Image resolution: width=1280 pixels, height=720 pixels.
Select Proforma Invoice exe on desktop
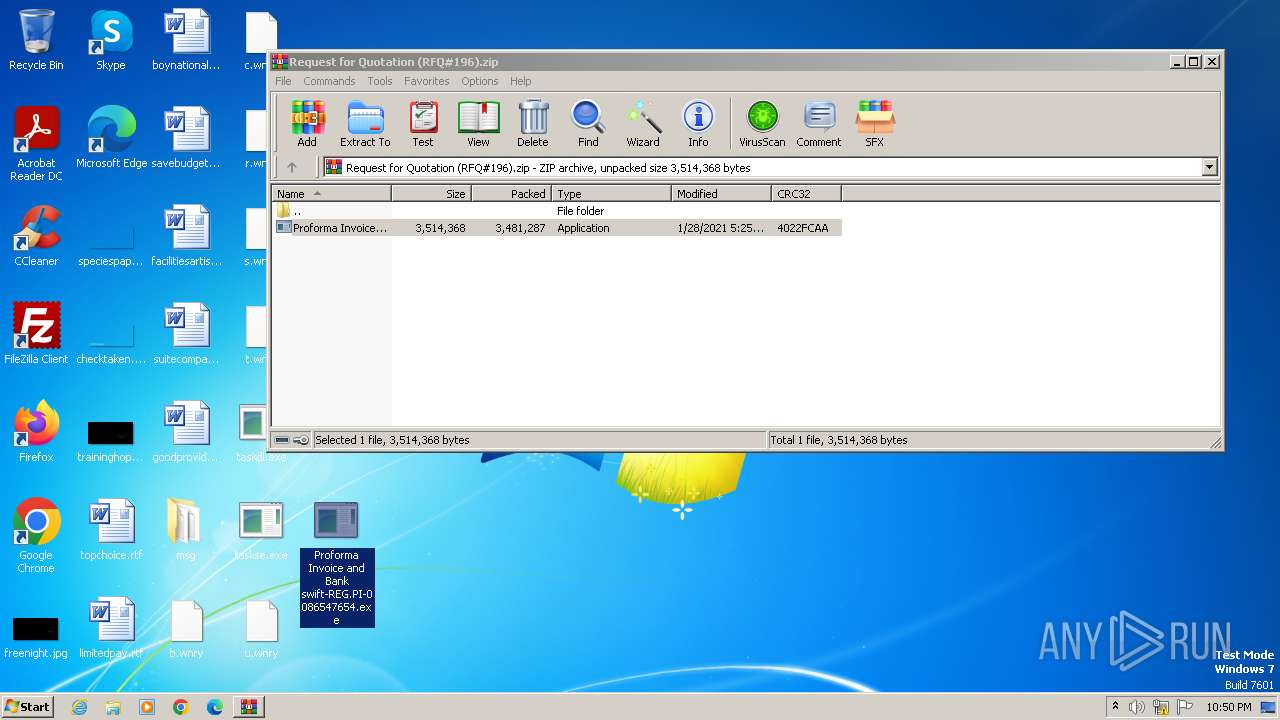point(337,564)
